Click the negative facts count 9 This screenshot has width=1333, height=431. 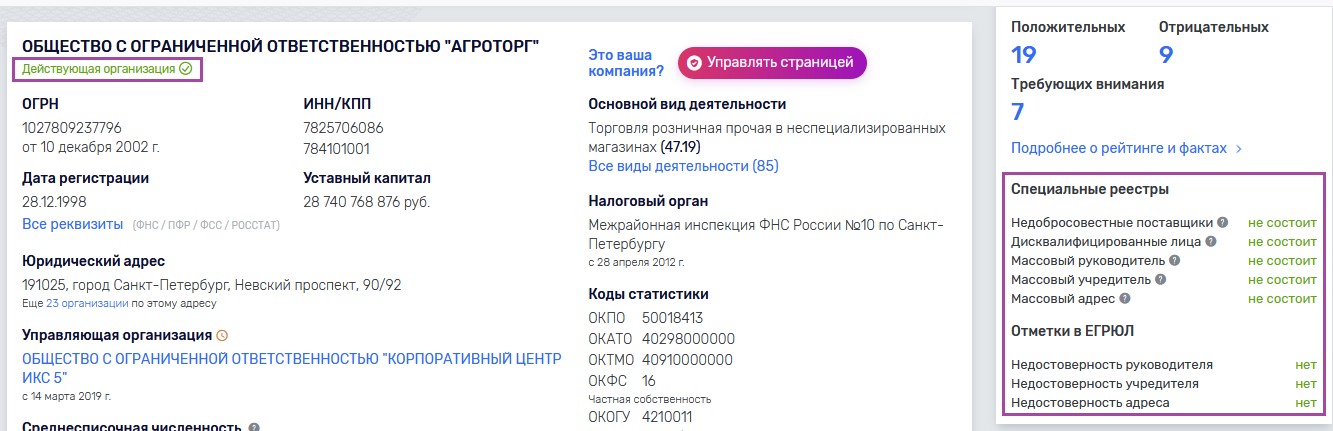point(1166,55)
